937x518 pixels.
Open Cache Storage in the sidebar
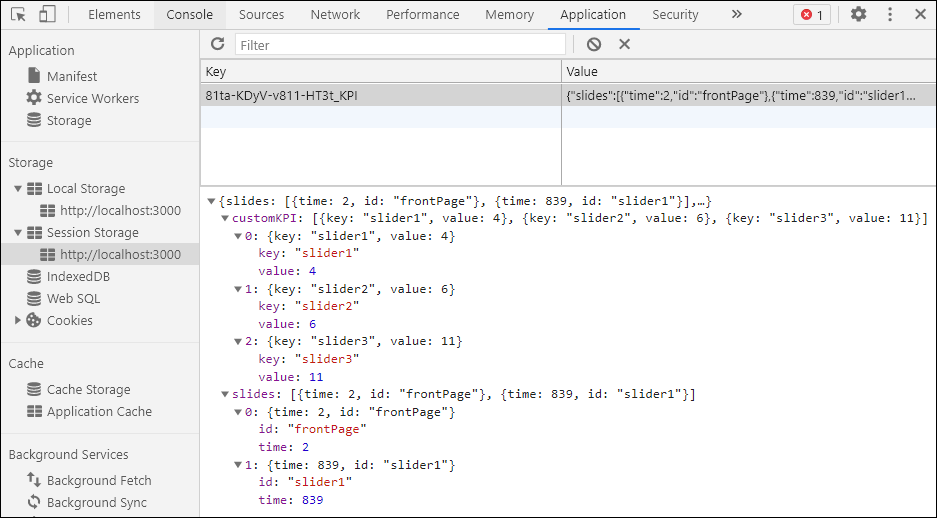88,390
